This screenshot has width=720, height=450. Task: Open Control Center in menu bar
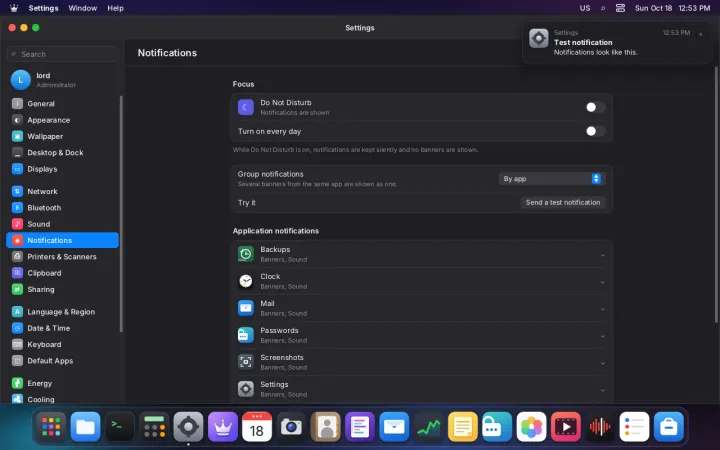point(620,8)
